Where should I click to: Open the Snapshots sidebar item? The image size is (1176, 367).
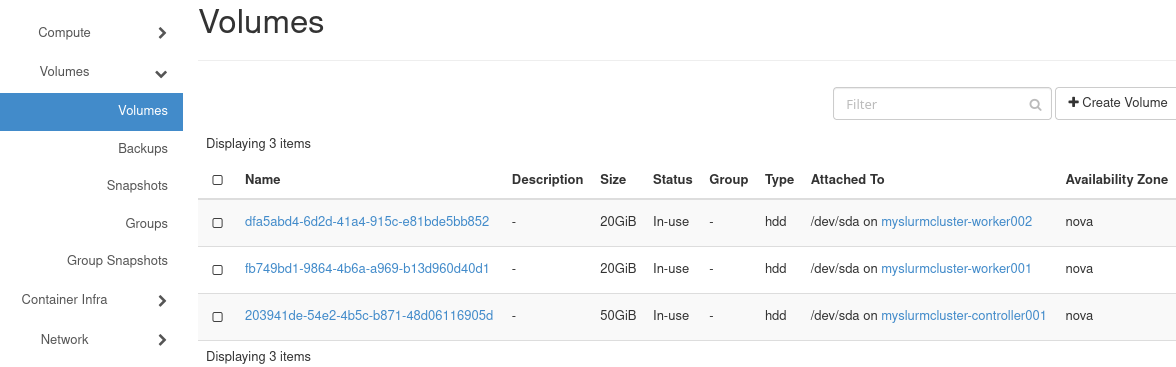(x=137, y=185)
